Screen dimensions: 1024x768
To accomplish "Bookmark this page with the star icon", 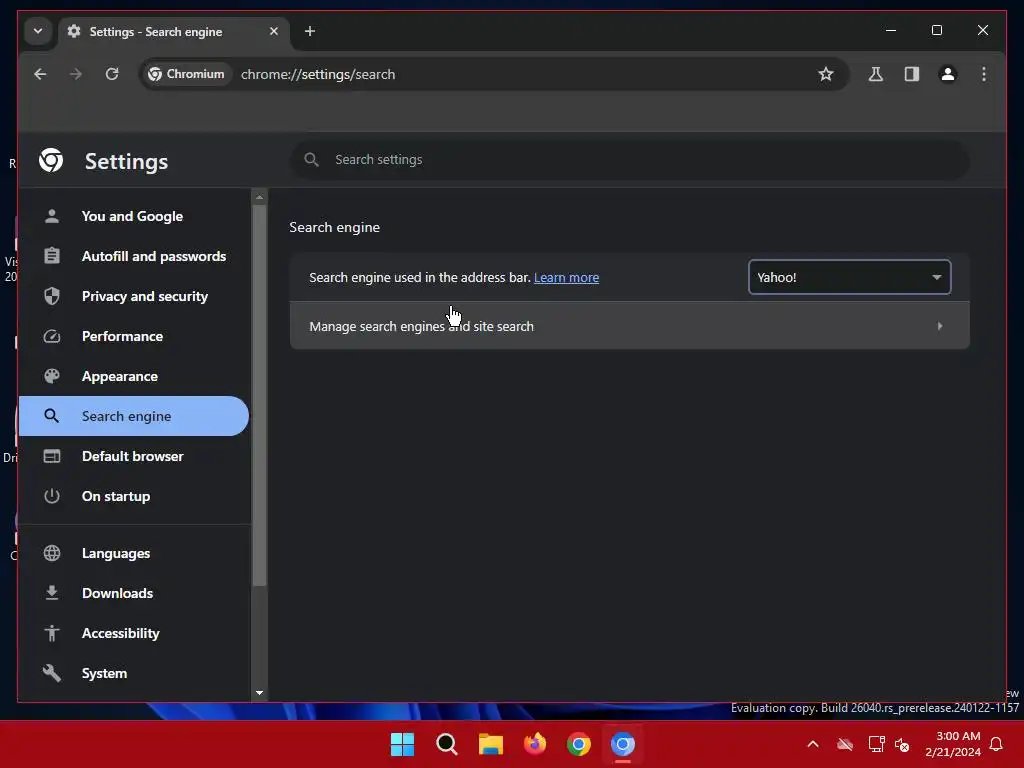I will [x=825, y=74].
